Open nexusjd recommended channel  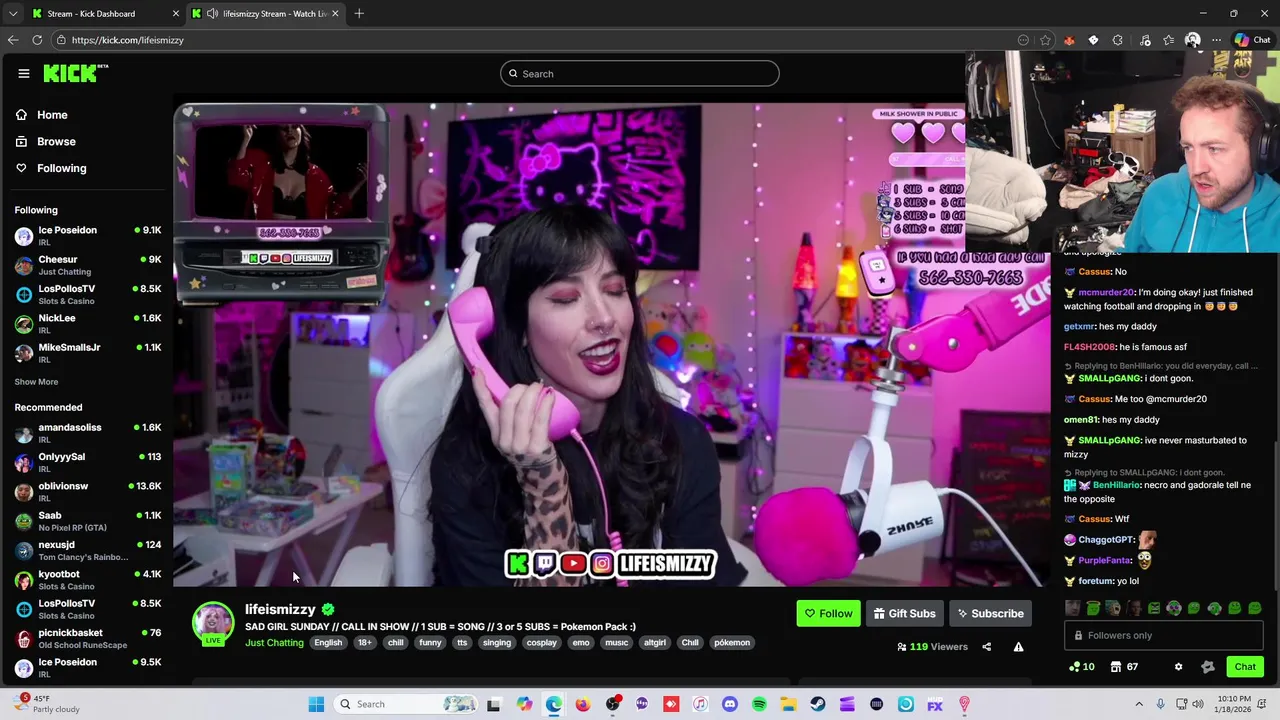point(88,550)
